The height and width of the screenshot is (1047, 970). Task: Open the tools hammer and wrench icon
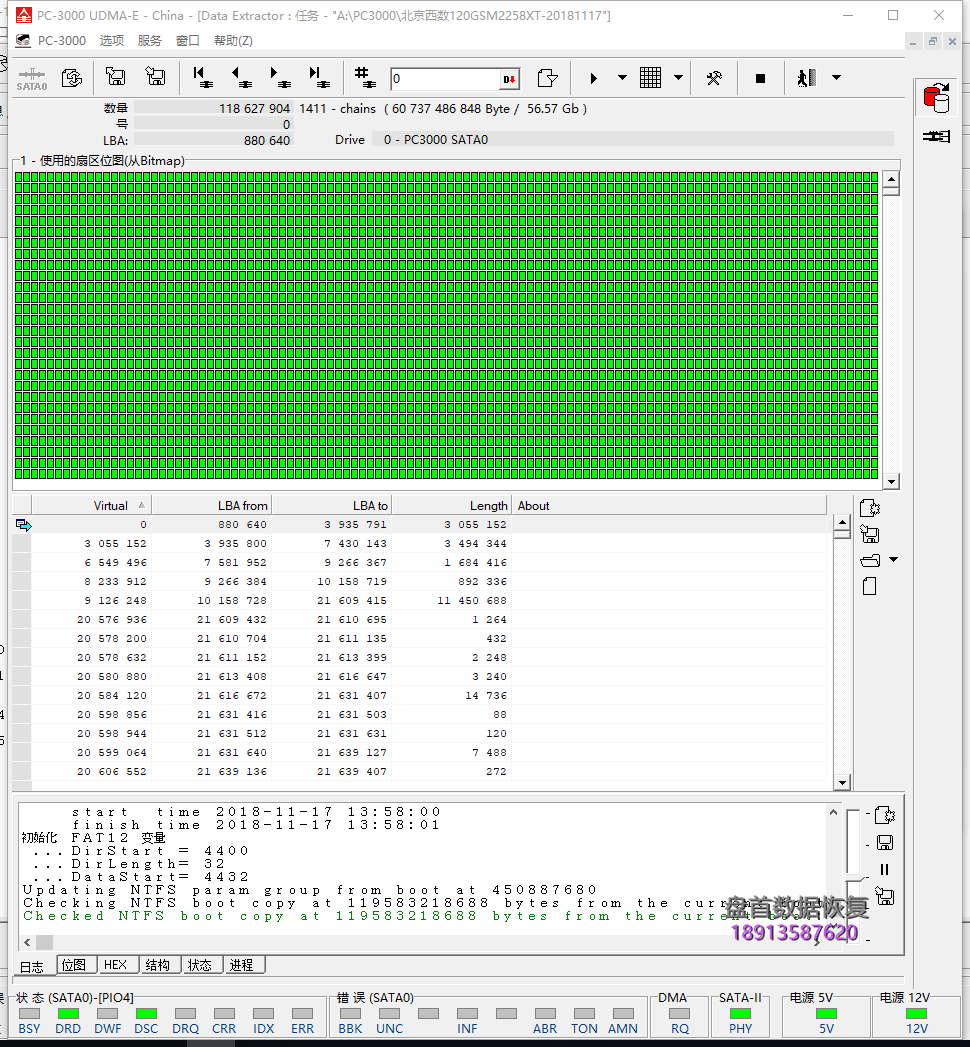point(714,78)
